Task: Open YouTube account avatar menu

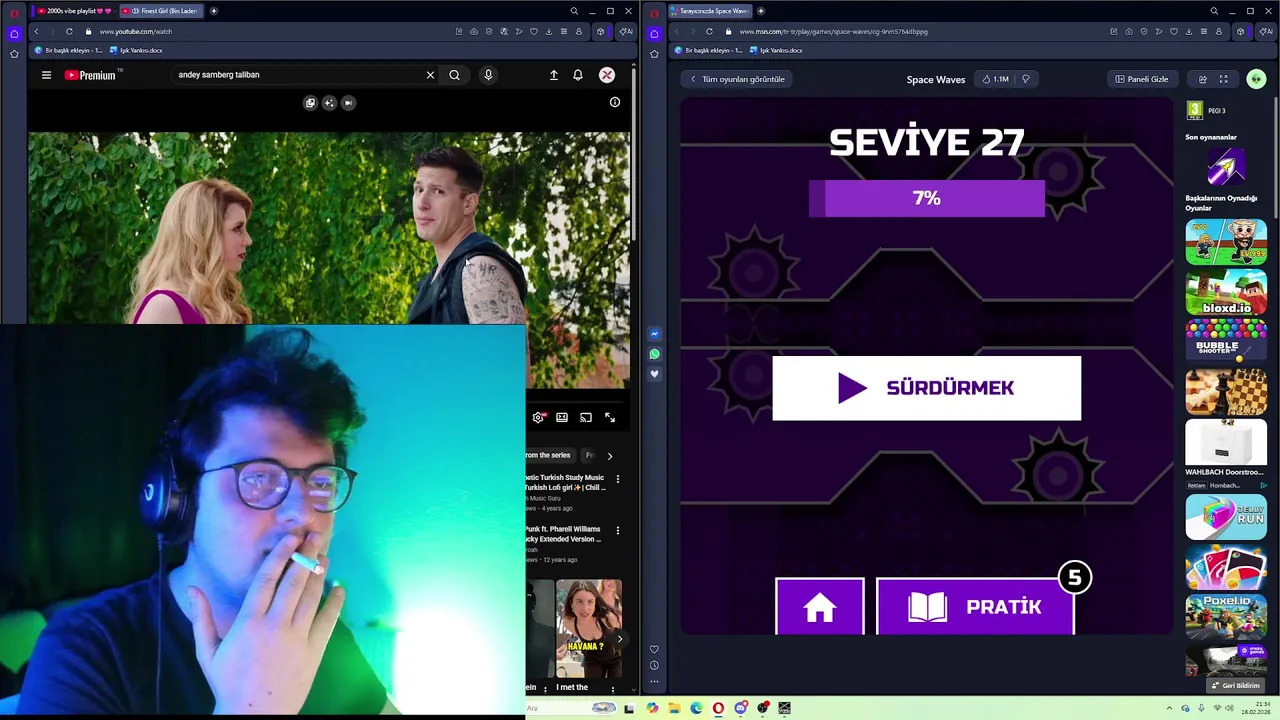Action: click(x=606, y=75)
